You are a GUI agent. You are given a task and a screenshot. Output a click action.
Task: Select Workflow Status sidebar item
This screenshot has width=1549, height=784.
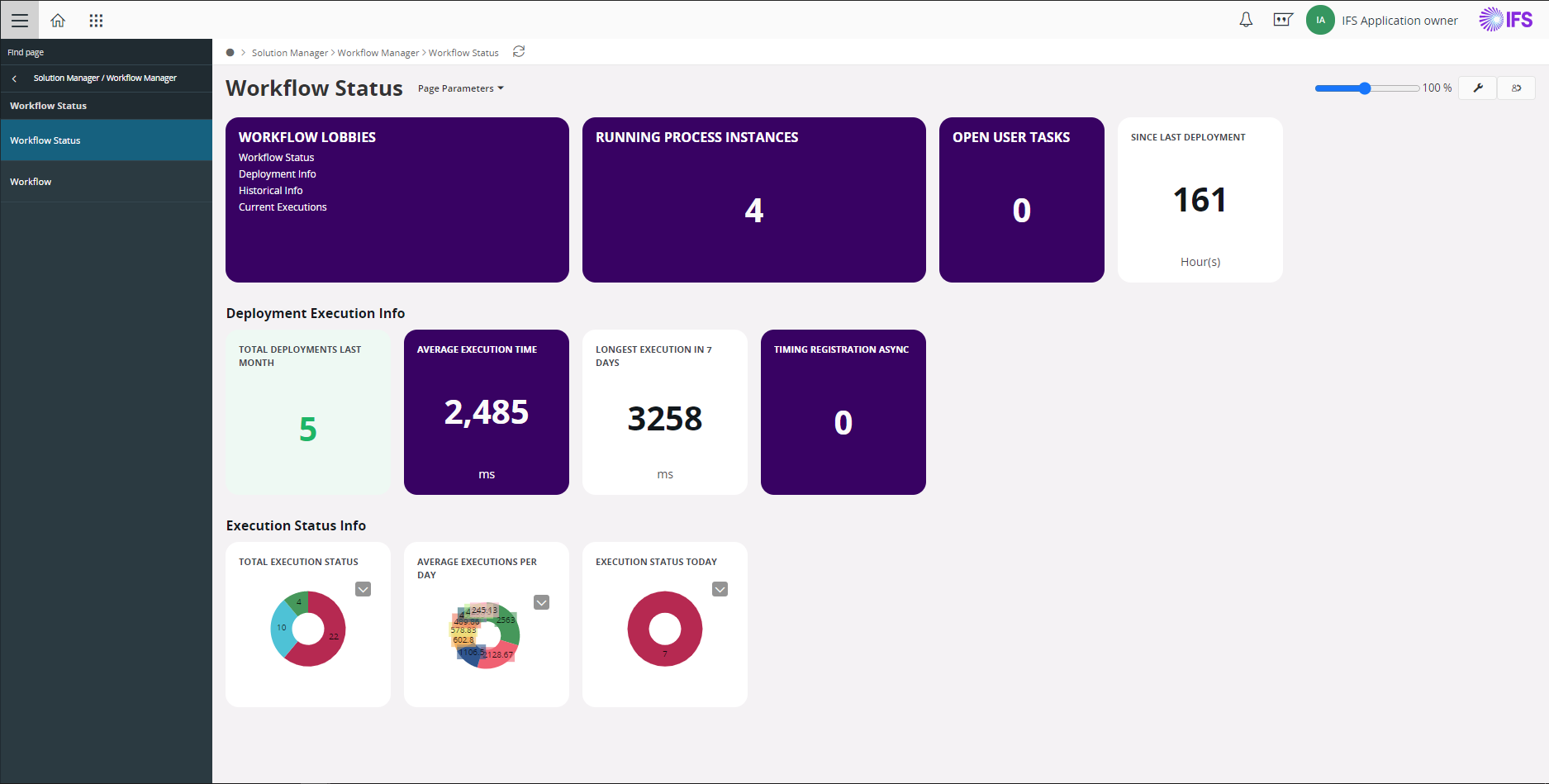tap(45, 140)
